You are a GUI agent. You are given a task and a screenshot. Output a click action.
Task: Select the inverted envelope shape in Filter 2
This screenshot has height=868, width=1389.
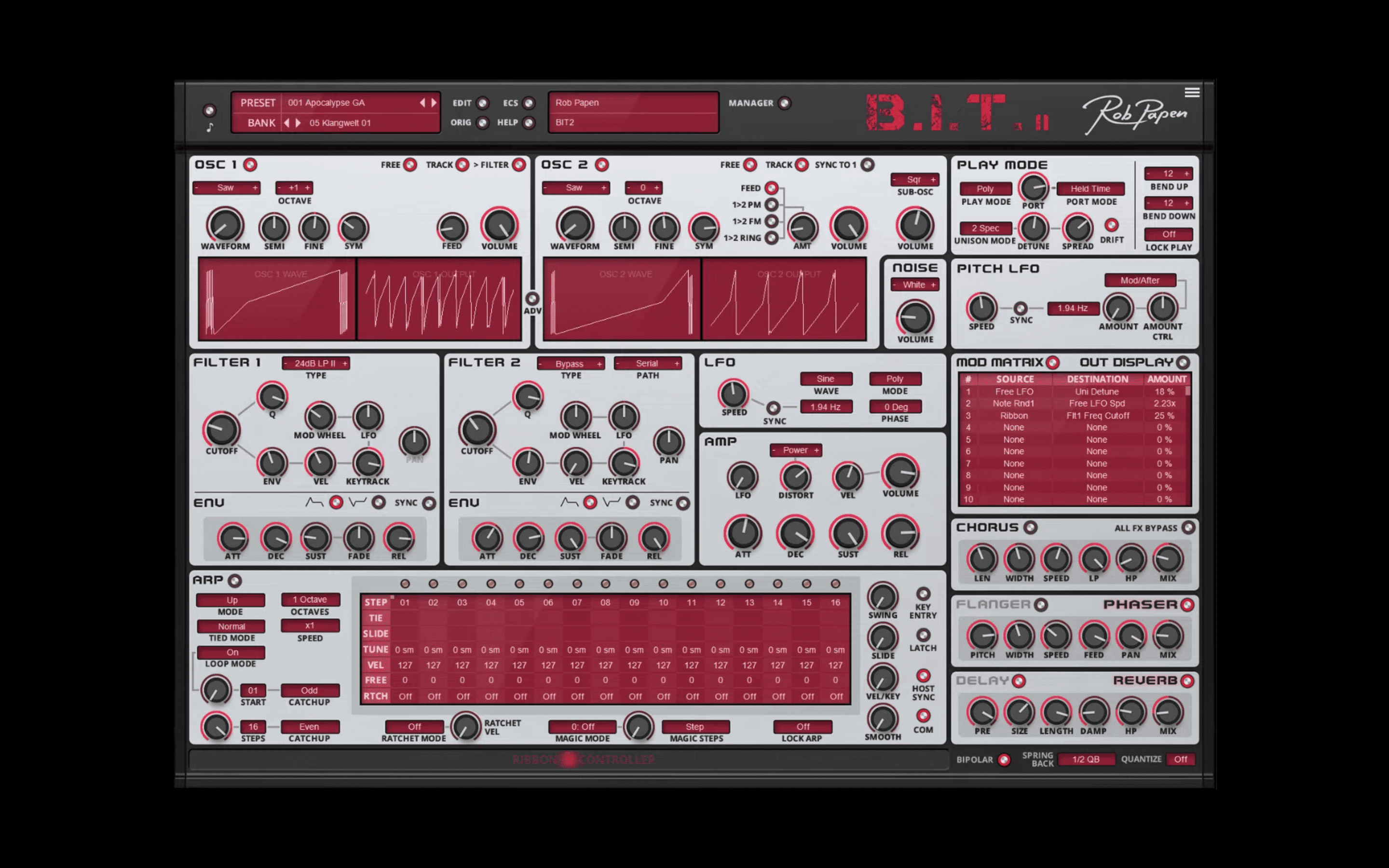pos(632,503)
